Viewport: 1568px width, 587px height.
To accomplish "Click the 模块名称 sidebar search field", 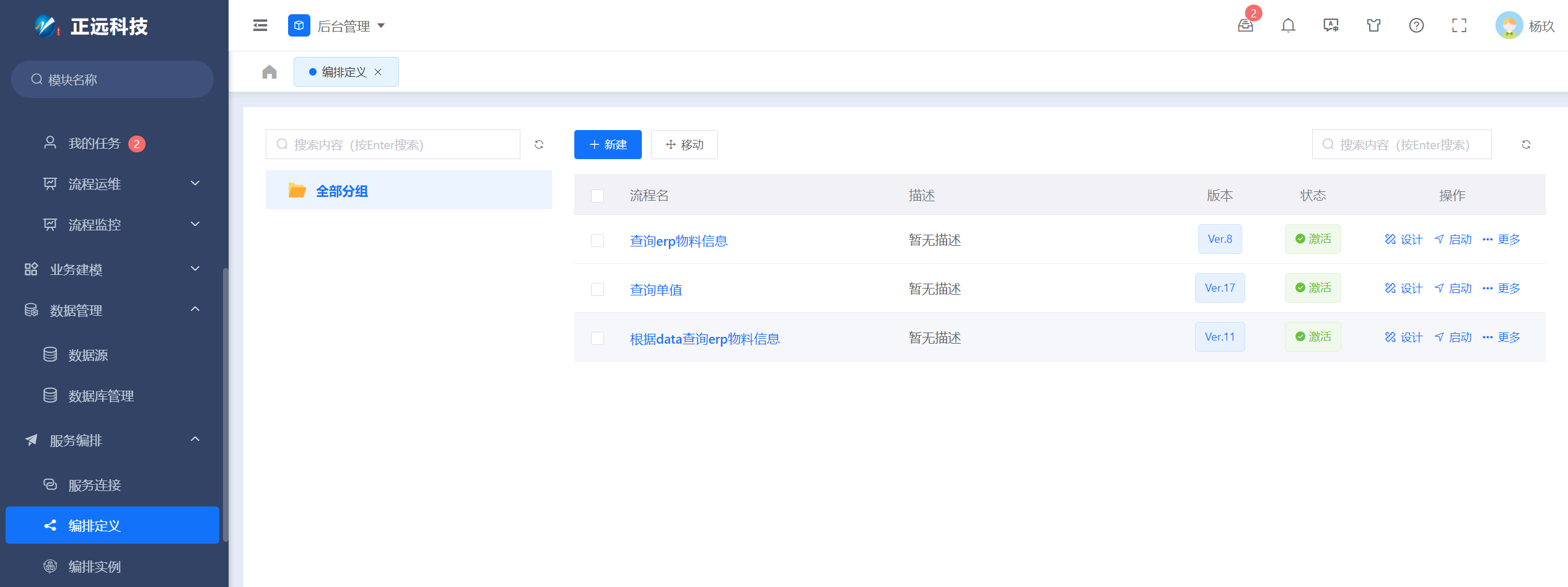I will pos(118,79).
